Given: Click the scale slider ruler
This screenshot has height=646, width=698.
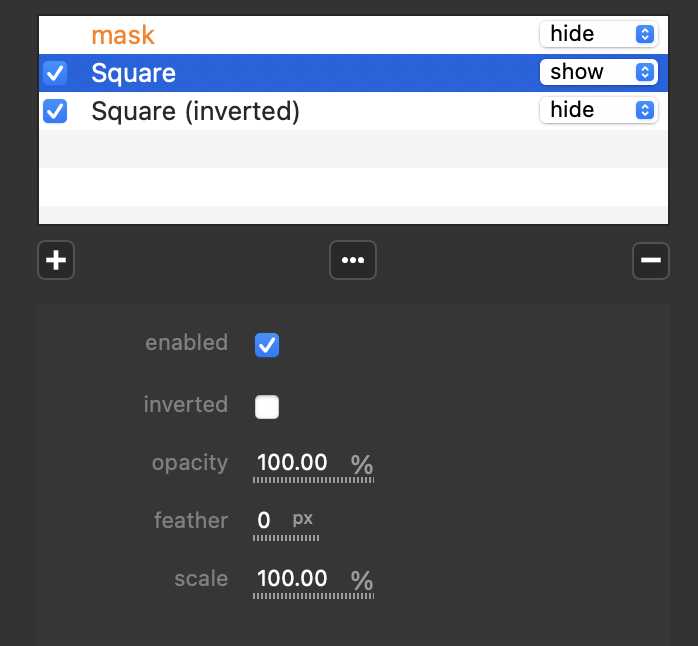Looking at the screenshot, I should click(x=313, y=596).
